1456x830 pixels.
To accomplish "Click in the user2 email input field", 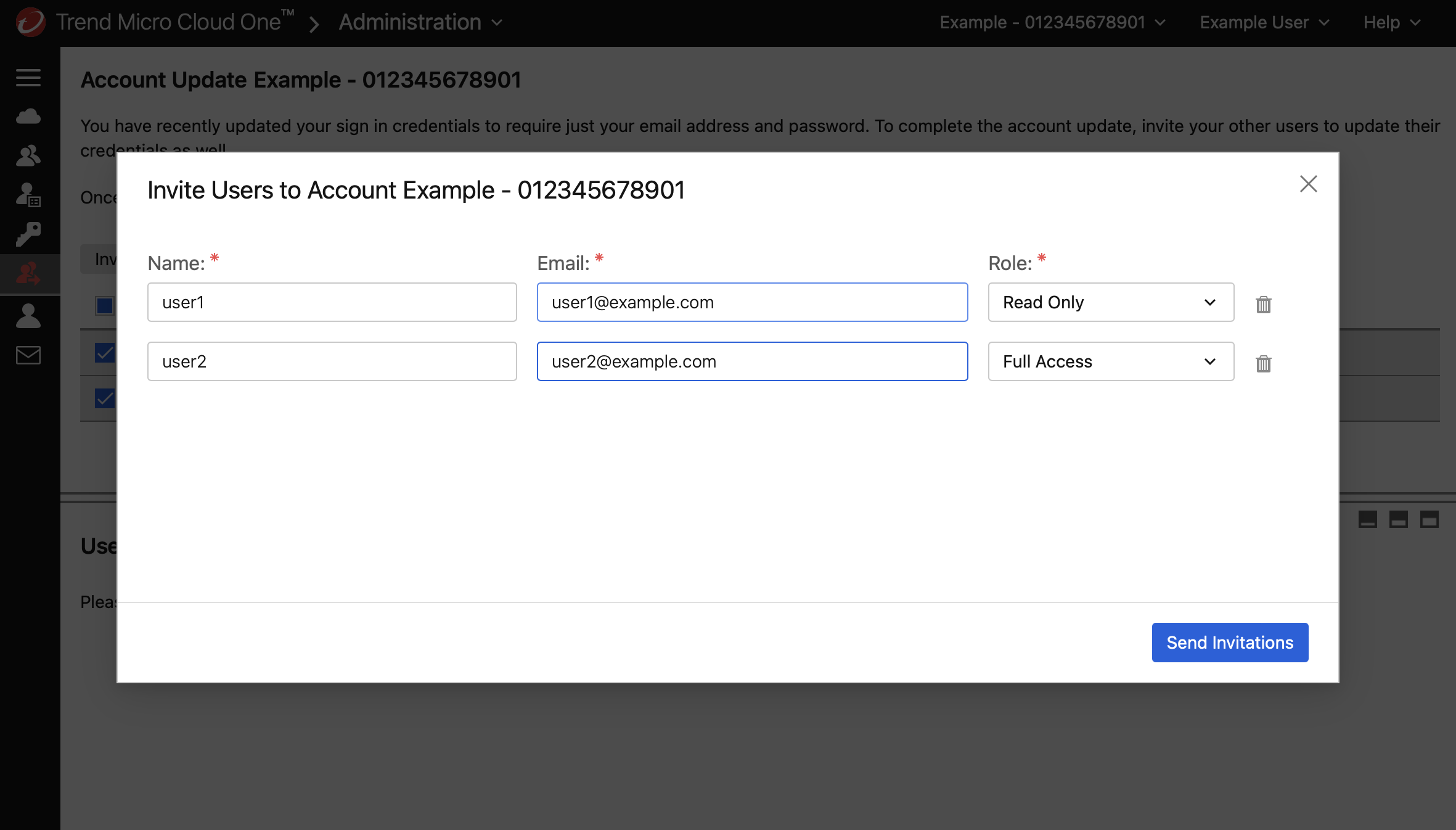I will pos(753,361).
